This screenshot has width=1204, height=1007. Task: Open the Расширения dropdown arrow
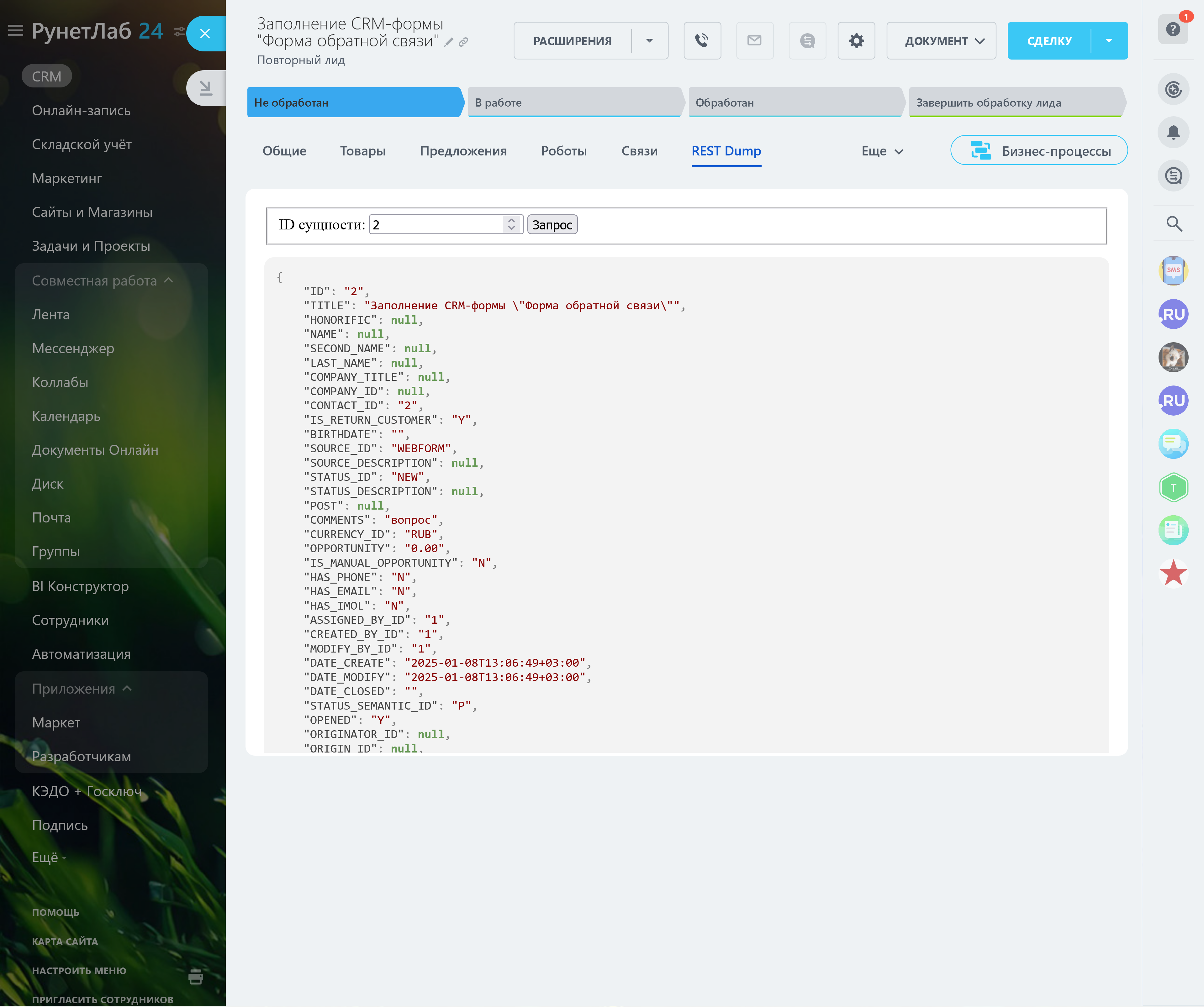point(649,41)
